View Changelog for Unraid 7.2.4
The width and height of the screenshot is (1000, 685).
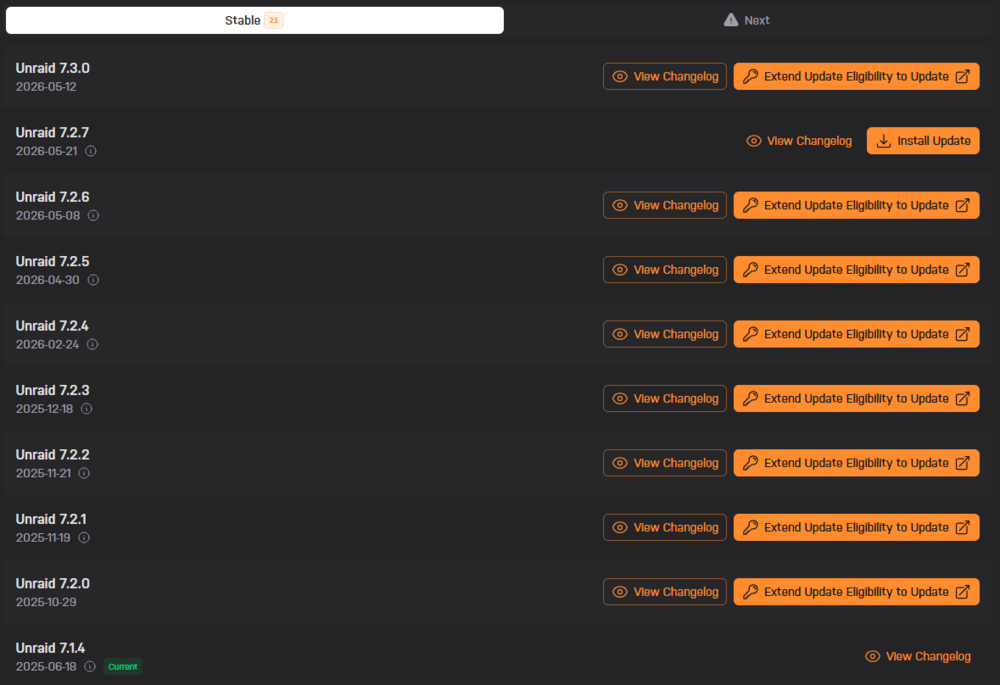(665, 334)
